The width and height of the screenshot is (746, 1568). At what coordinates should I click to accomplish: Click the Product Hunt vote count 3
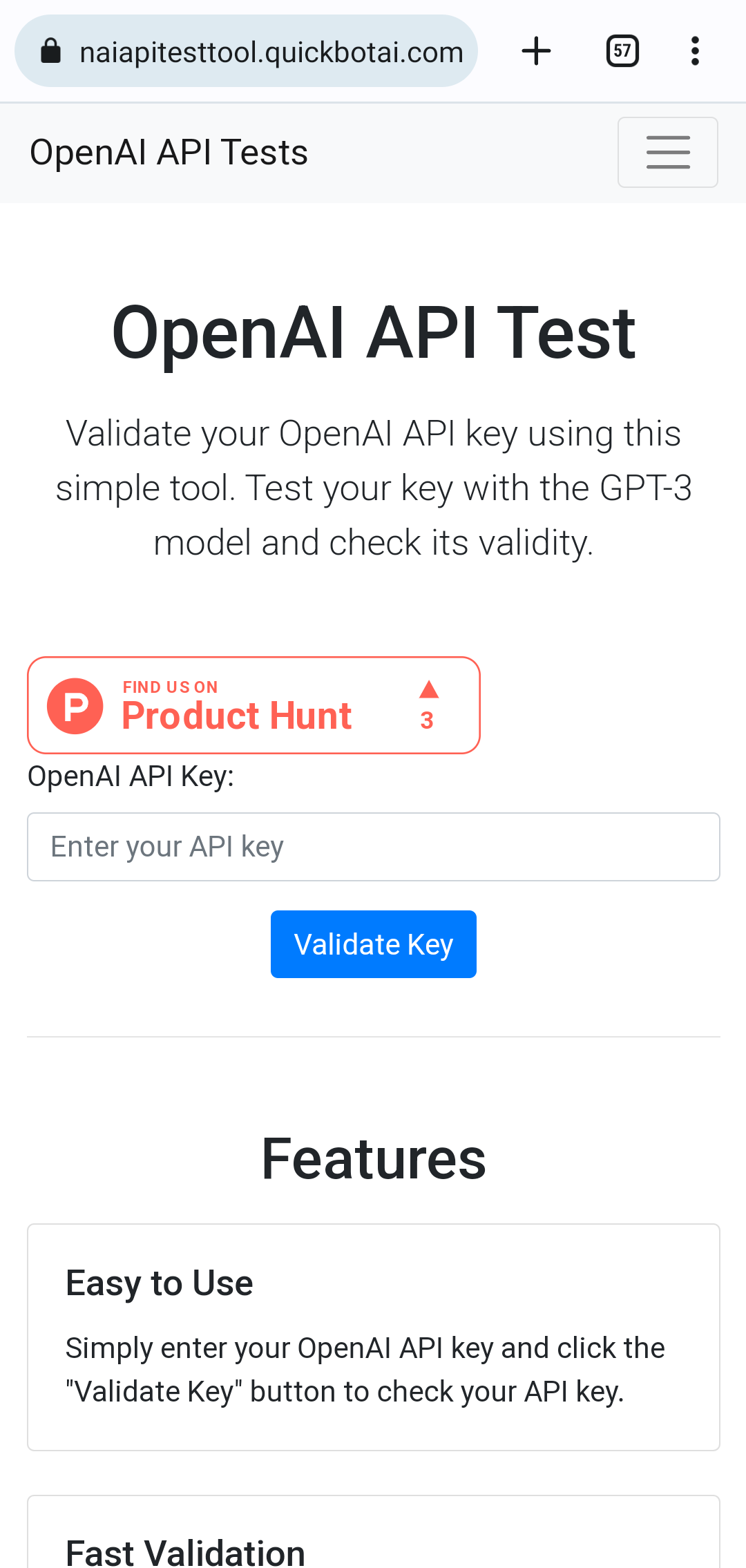pyautogui.click(x=427, y=720)
